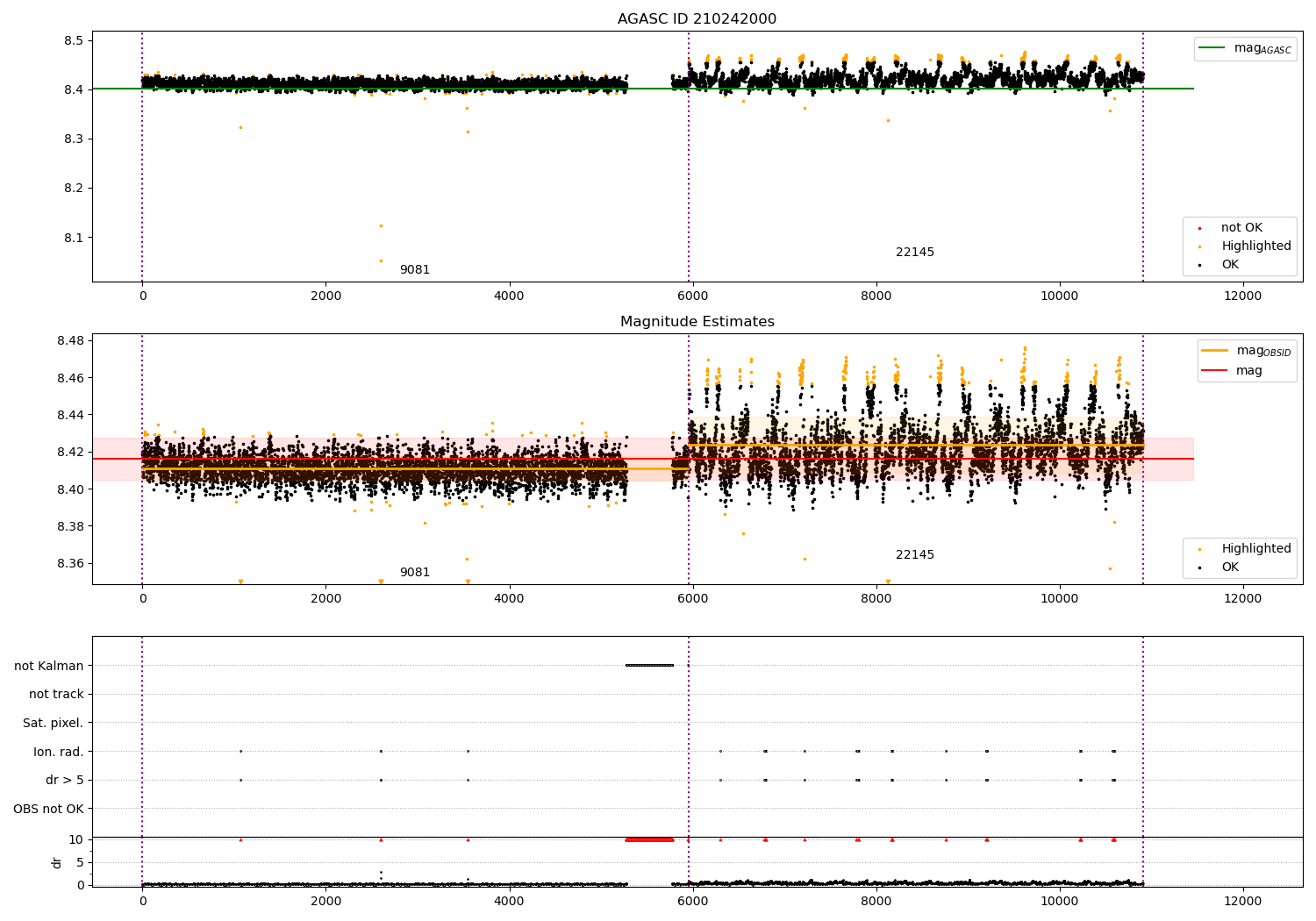Screen dimensions: 1316x921
Task: Click the 'dr > 5' row label
Action: [64, 780]
